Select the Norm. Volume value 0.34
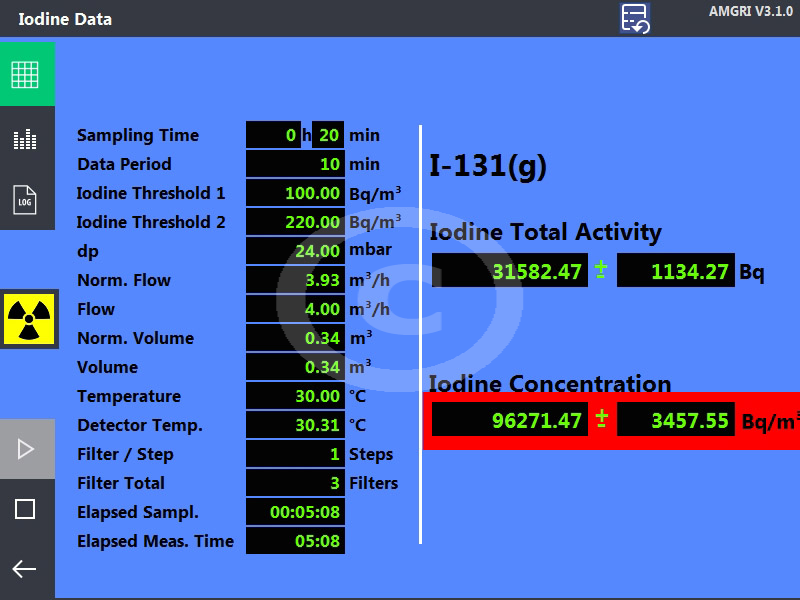 tap(295, 338)
